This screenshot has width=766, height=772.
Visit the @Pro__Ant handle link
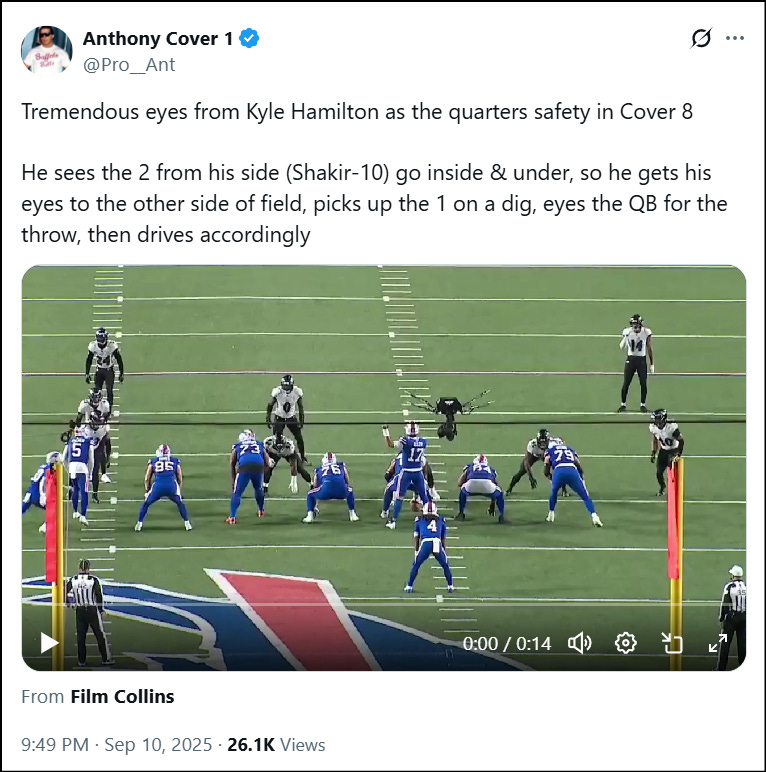click(x=129, y=64)
